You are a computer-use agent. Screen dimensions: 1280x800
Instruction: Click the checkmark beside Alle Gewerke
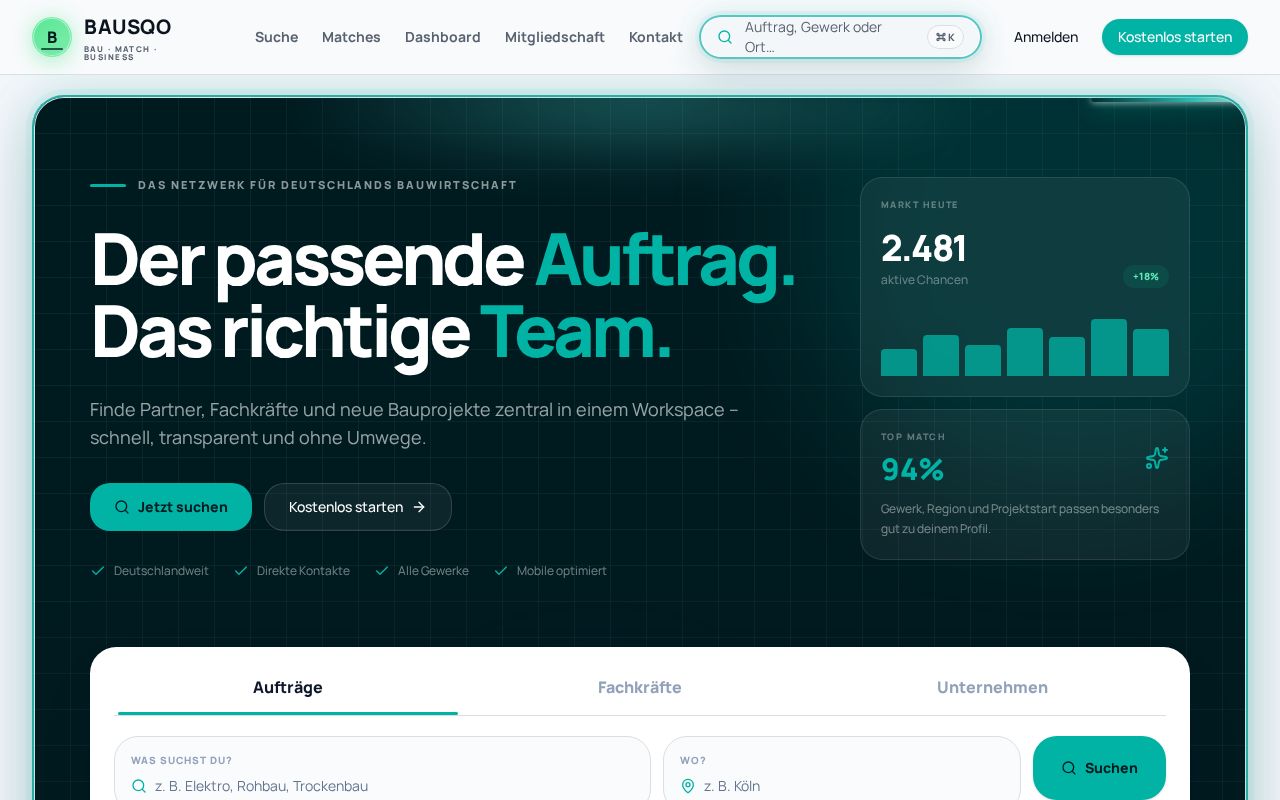click(382, 571)
